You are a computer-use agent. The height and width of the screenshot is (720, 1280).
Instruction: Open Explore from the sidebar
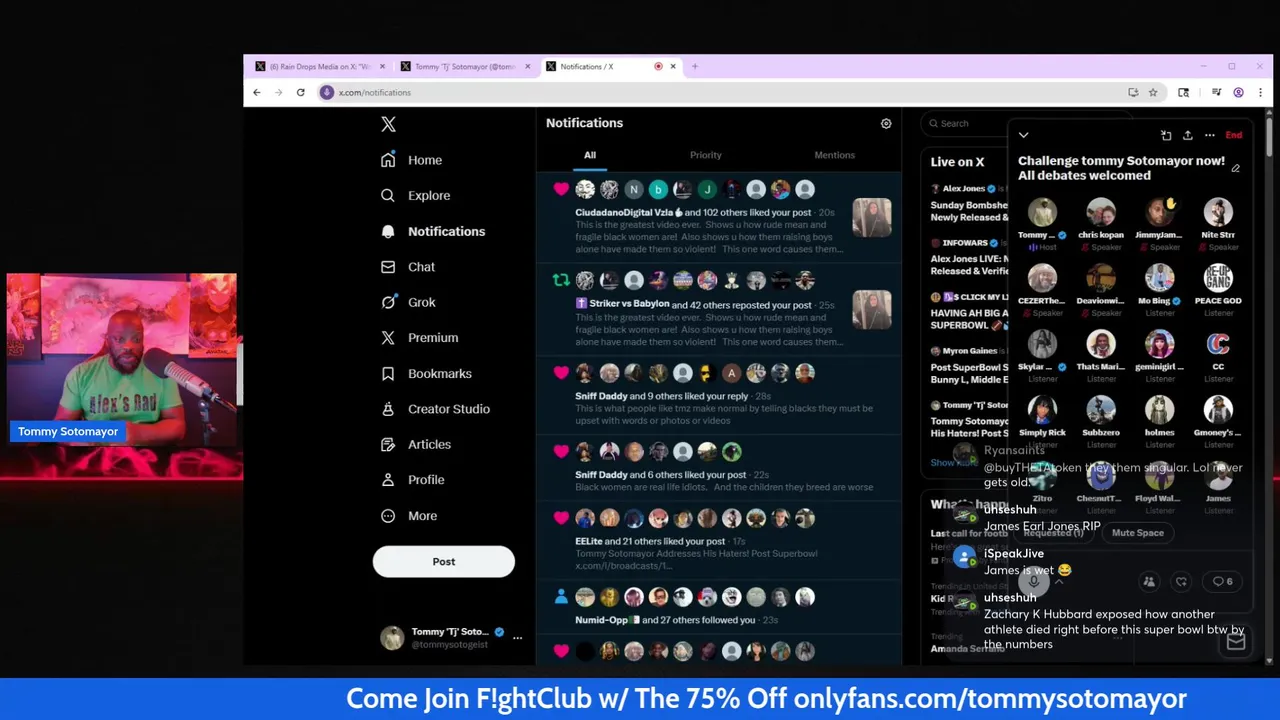416,196
